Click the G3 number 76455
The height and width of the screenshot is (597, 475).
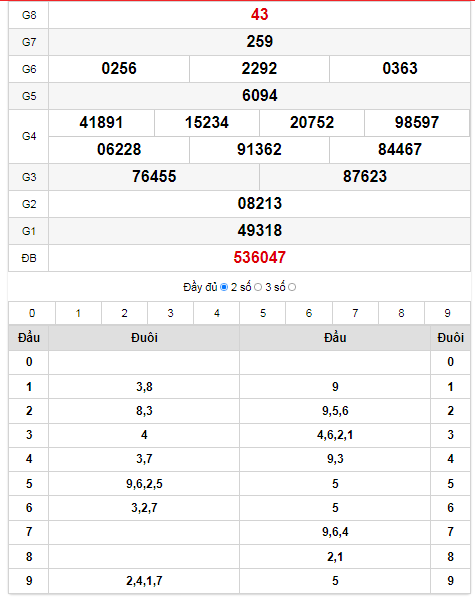coord(154,177)
